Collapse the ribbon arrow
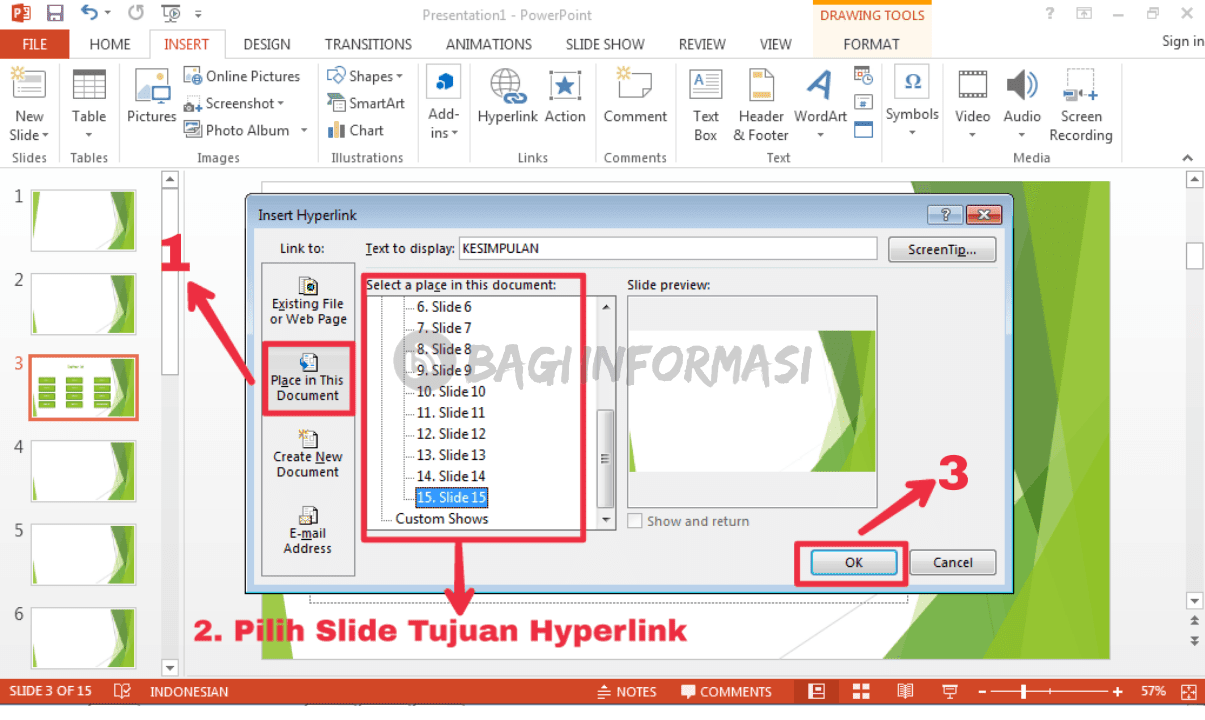Screen dimensions: 1205x720 (x=1188, y=158)
